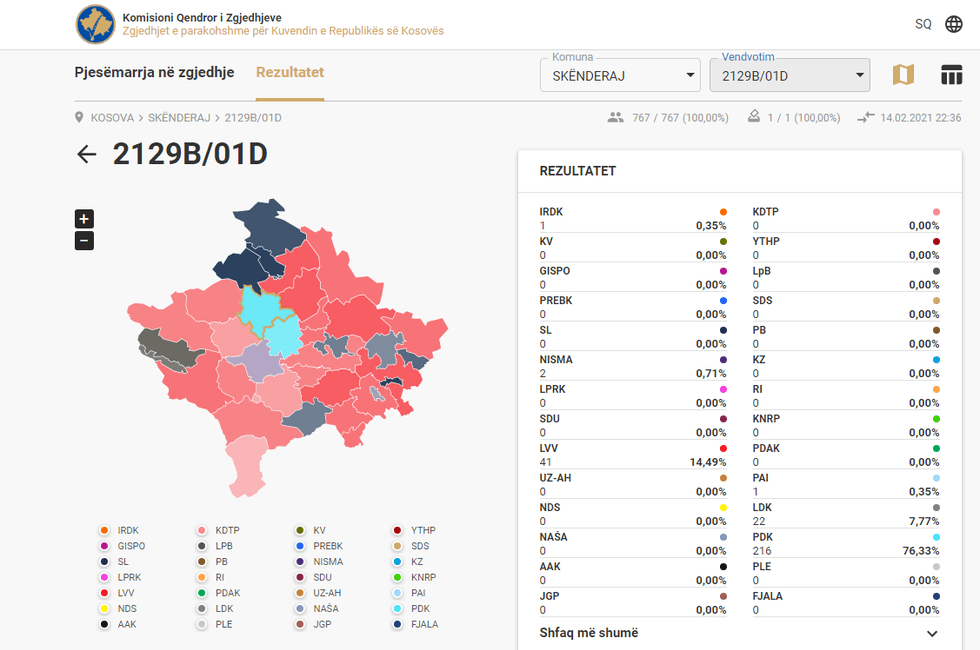Viewport: 980px width, 650px height.
Task: Open the Komuna dropdown showing SKËNDERAJ
Action: [620, 76]
